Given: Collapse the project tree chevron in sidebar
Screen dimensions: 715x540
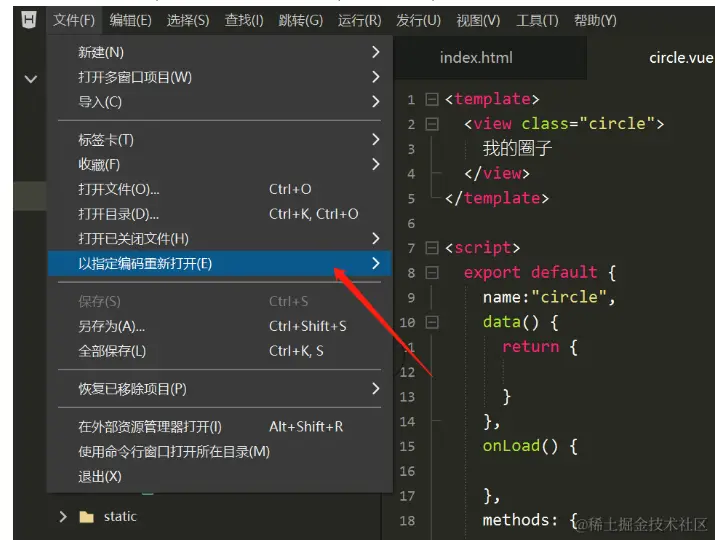Looking at the screenshot, I should (x=31, y=79).
